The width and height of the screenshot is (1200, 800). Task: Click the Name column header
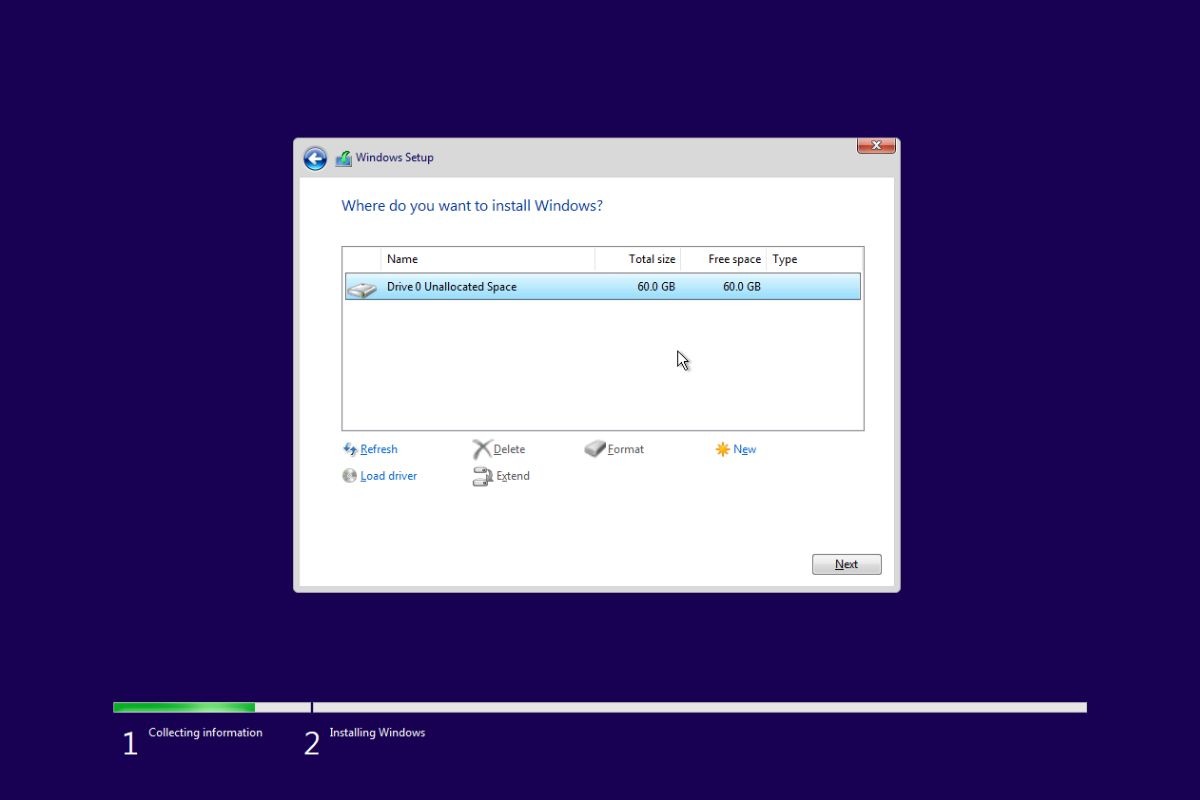pyautogui.click(x=488, y=259)
